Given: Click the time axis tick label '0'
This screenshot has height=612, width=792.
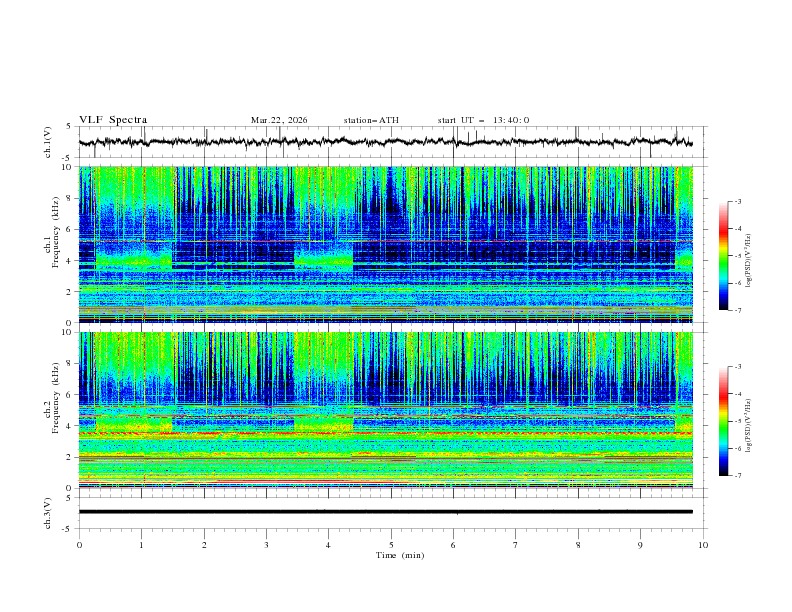Looking at the screenshot, I should click(x=79, y=545).
